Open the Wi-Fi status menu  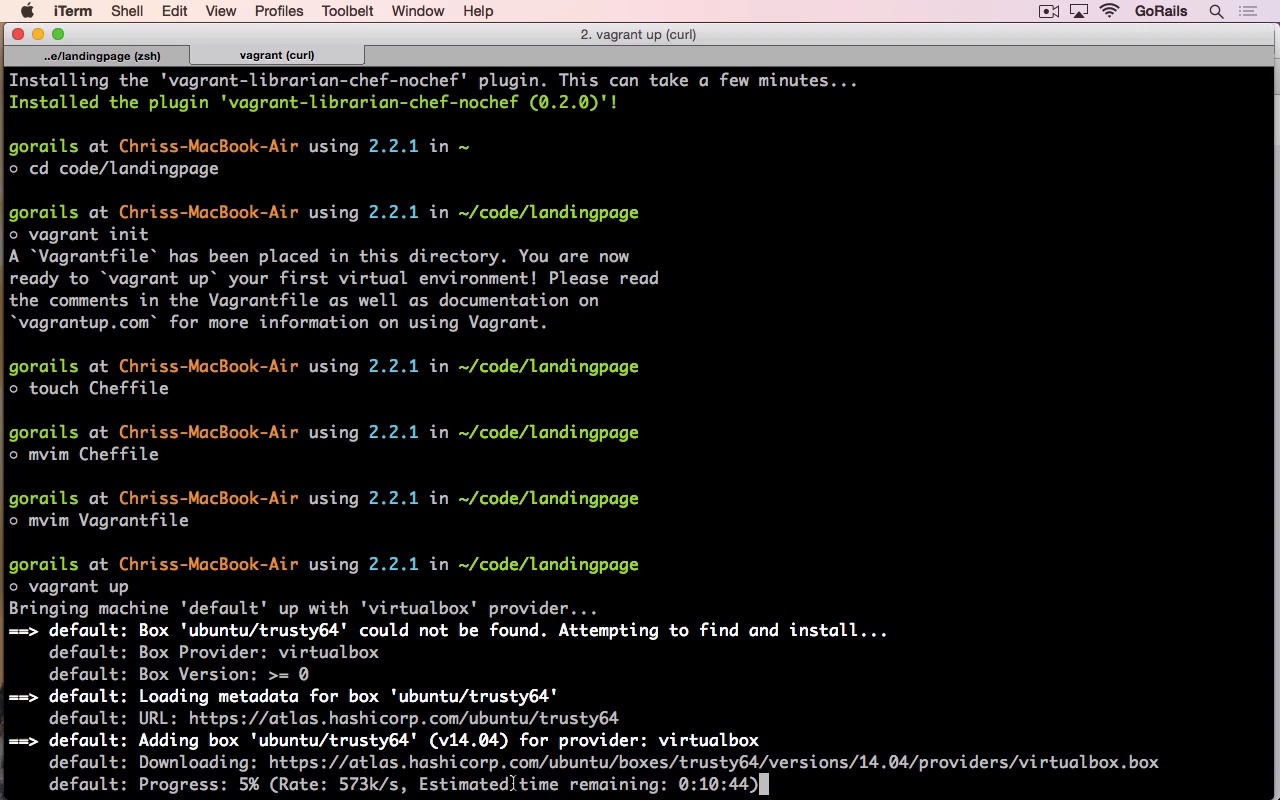tap(1109, 11)
